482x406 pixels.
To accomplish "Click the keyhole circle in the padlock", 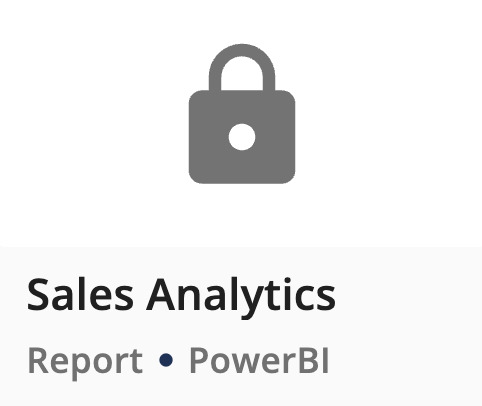I will click(242, 137).
